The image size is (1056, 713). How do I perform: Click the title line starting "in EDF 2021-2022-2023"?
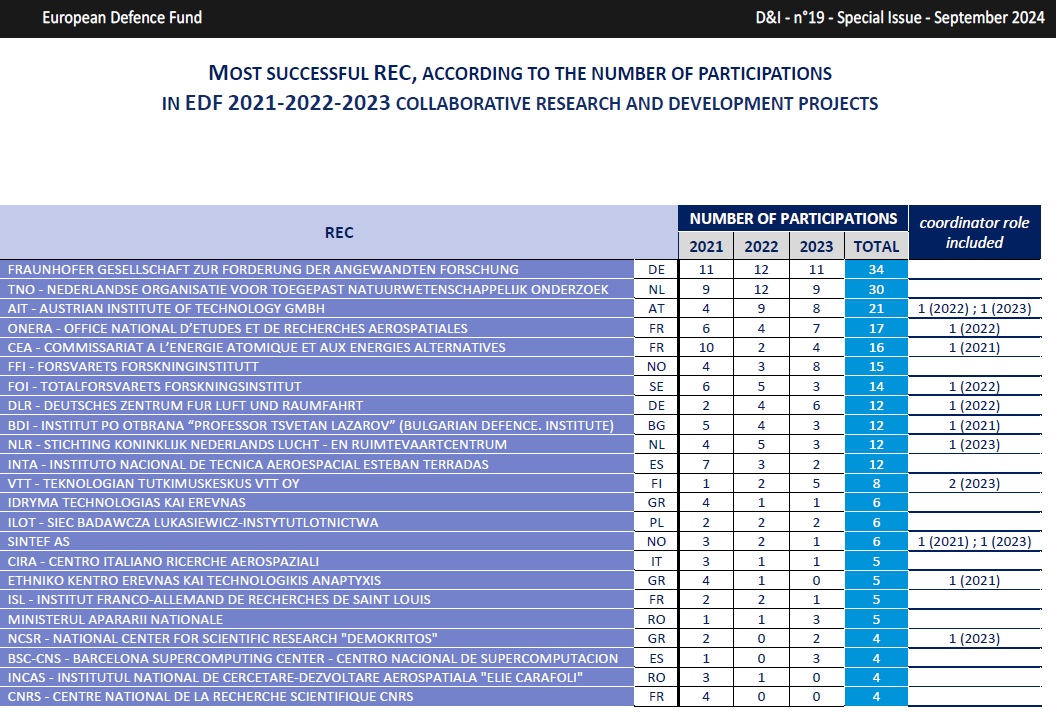click(520, 103)
